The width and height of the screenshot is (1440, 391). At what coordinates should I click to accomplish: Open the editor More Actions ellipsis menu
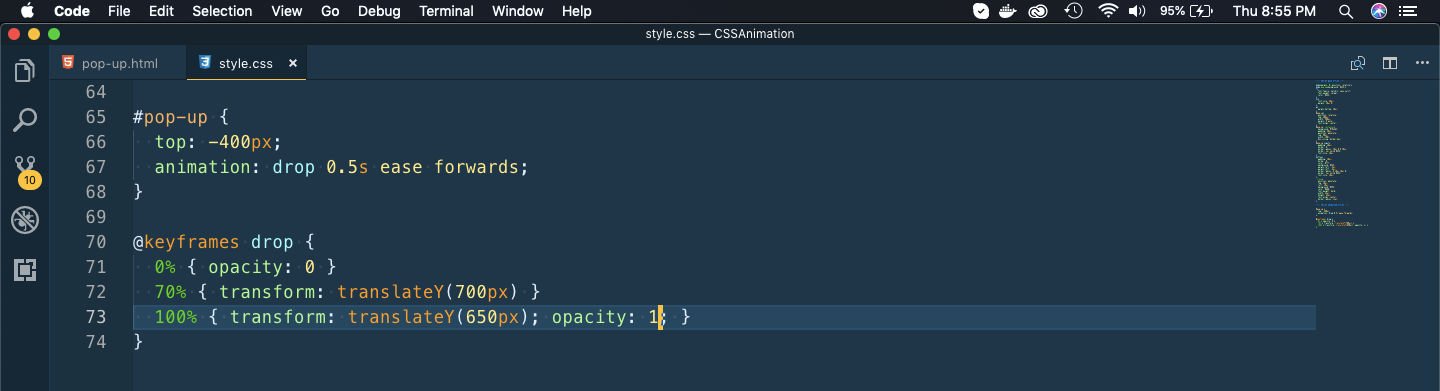click(x=1422, y=63)
